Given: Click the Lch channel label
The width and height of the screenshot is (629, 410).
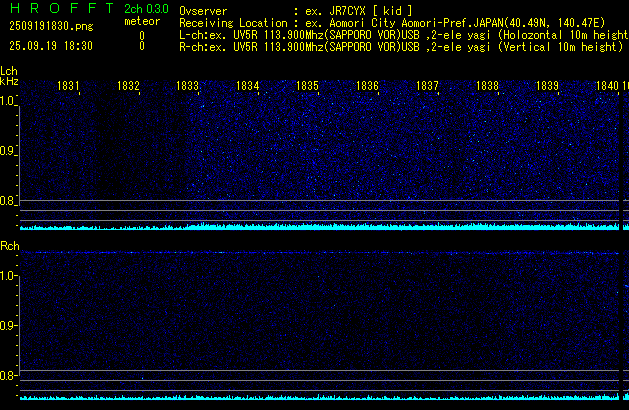Looking at the screenshot, I should point(9,71).
